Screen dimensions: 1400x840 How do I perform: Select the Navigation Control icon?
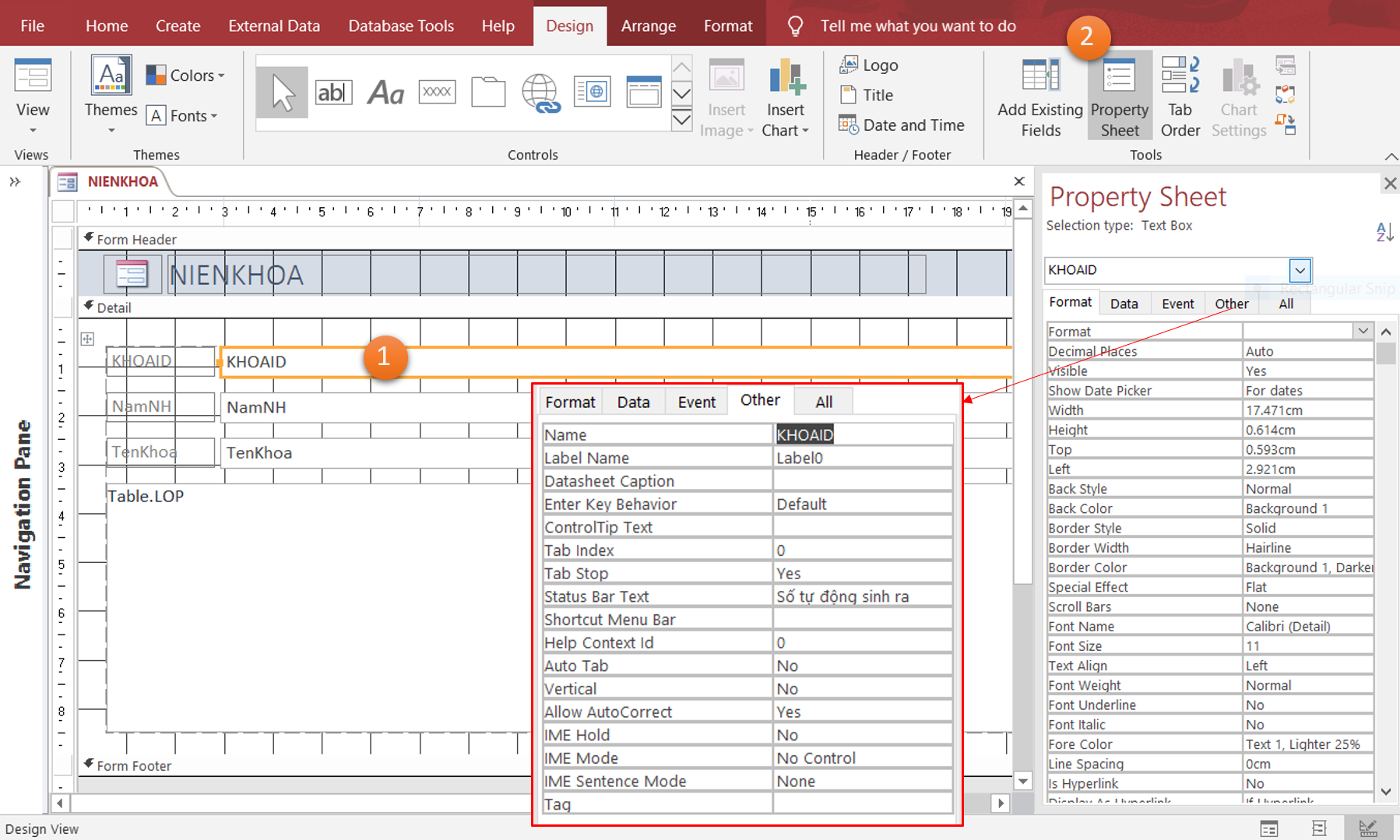coord(643,93)
